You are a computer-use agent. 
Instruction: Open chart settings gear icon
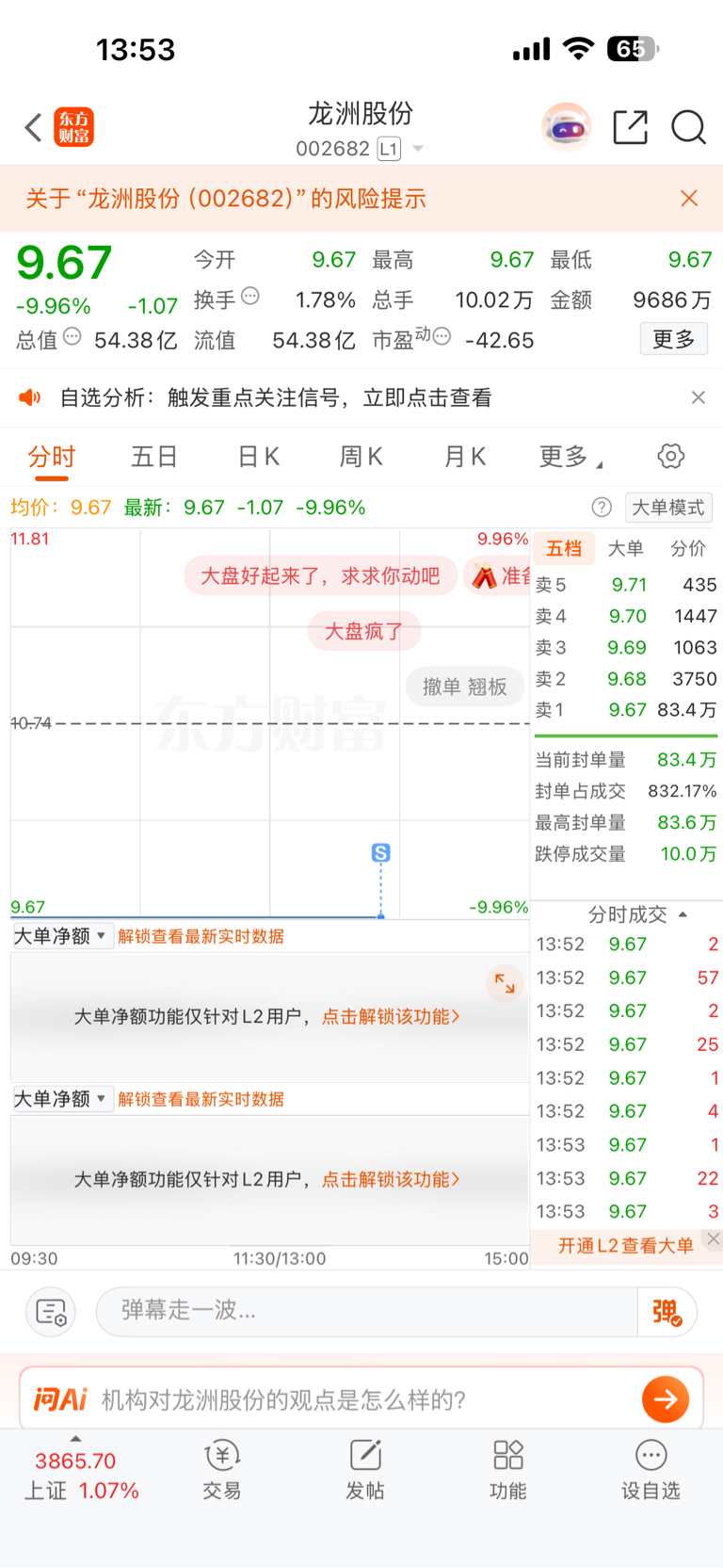[670, 457]
